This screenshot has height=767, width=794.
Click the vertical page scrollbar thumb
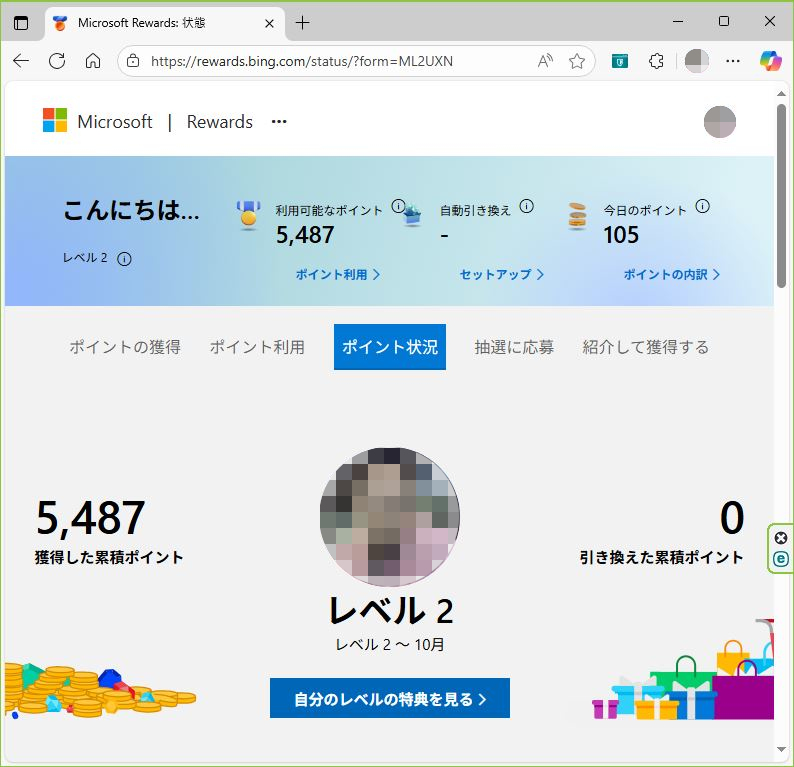click(781, 196)
